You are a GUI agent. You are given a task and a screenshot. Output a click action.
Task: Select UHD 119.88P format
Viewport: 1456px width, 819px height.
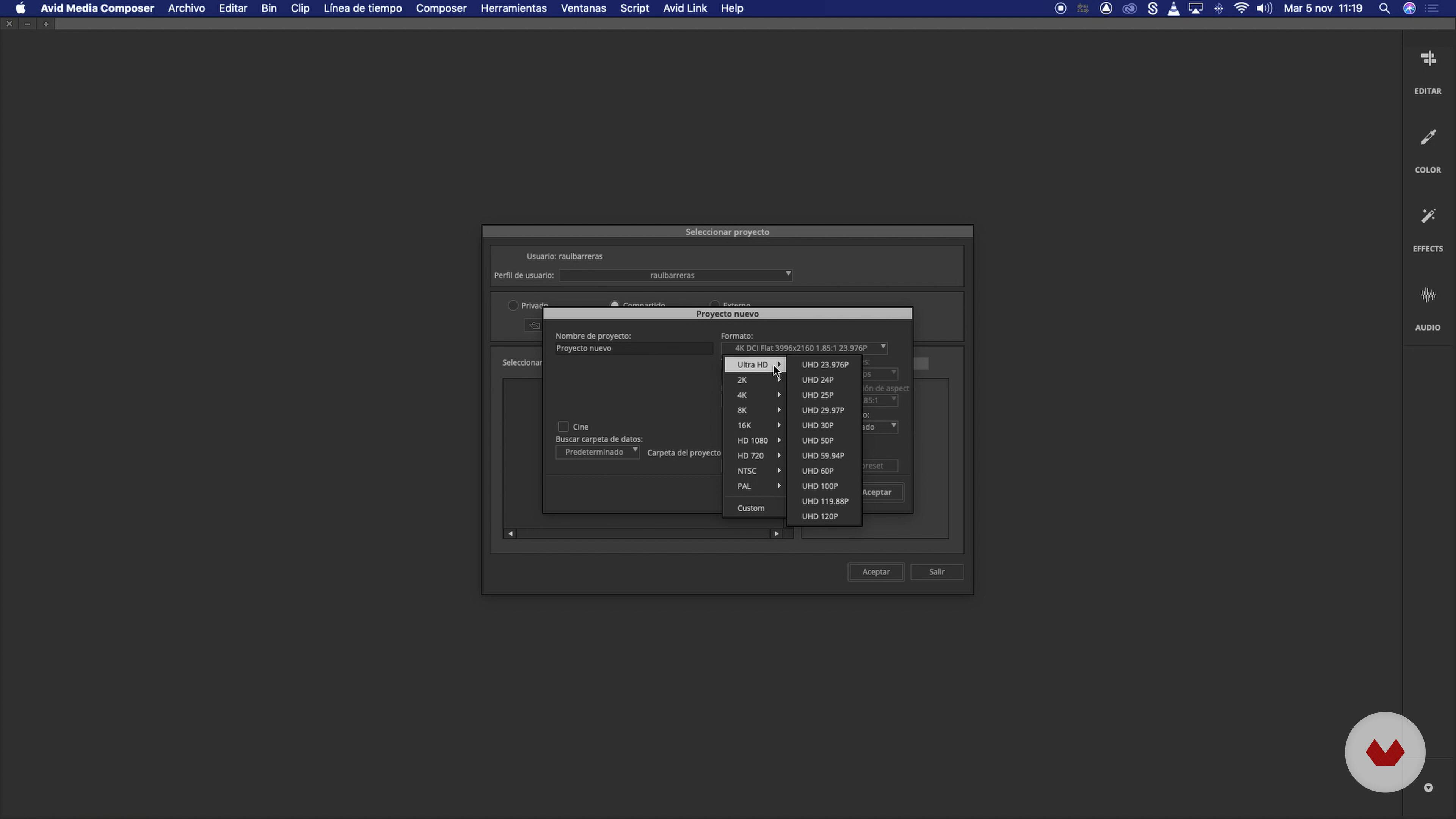pyautogui.click(x=825, y=501)
